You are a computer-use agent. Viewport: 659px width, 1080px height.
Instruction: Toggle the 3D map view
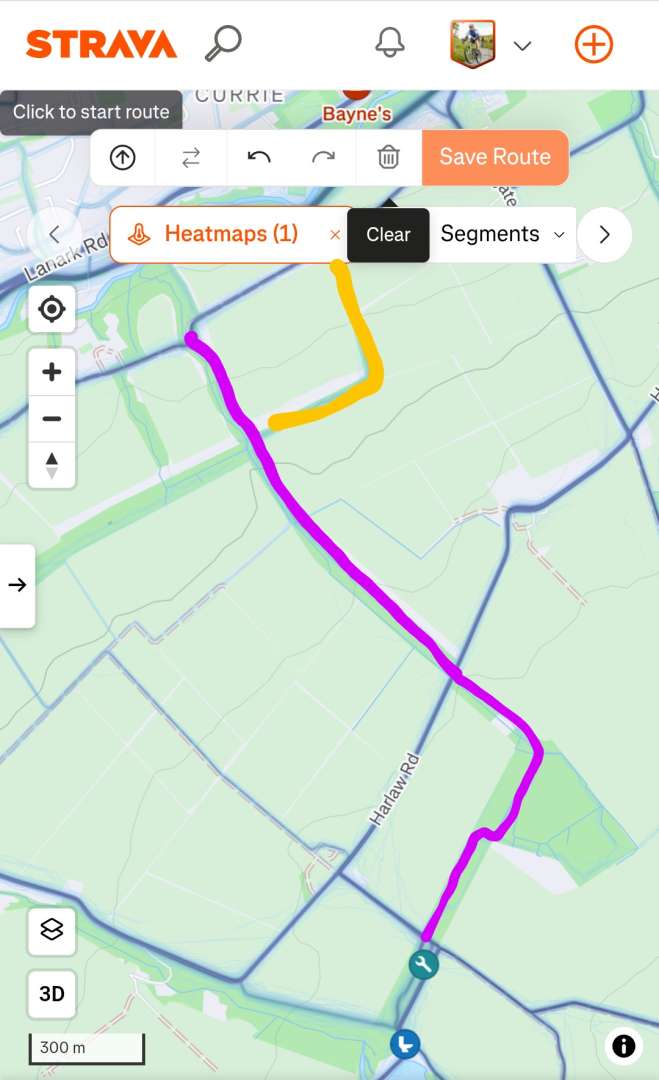pyautogui.click(x=52, y=994)
